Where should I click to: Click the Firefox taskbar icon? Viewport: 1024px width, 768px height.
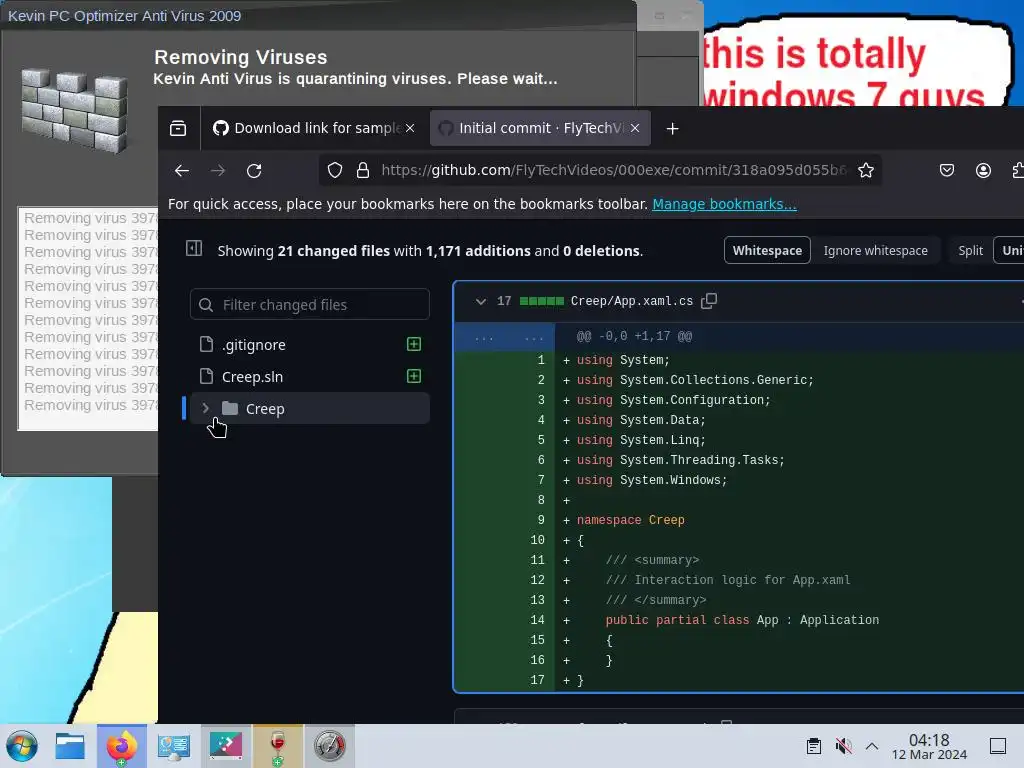tap(121, 746)
